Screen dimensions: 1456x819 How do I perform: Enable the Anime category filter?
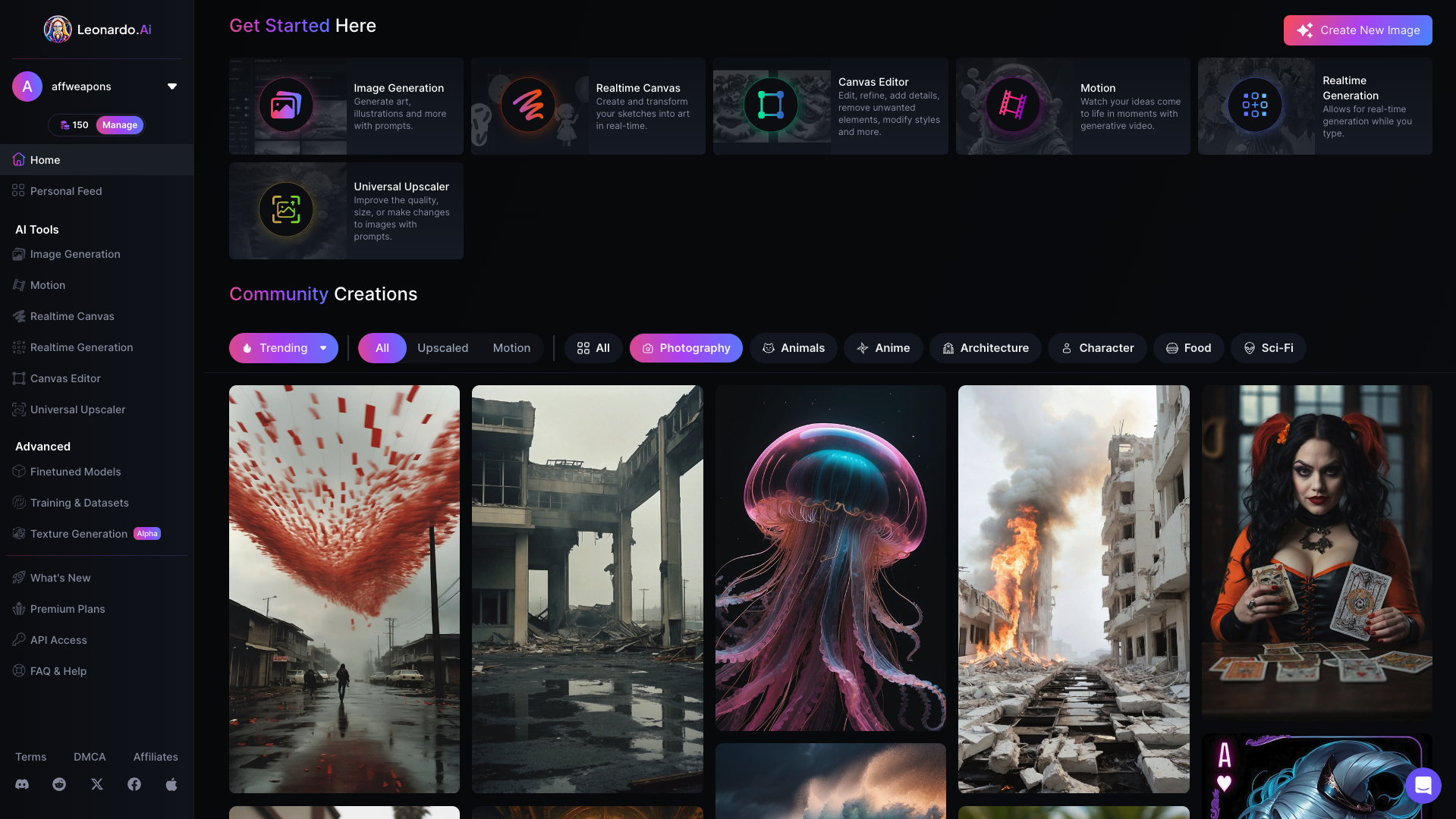pyautogui.click(x=883, y=348)
